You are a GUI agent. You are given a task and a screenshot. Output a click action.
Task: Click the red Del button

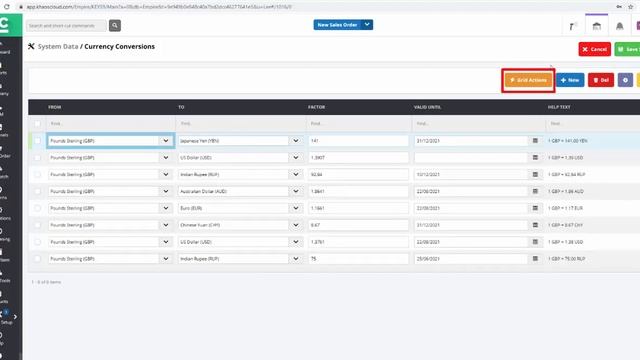(x=601, y=80)
